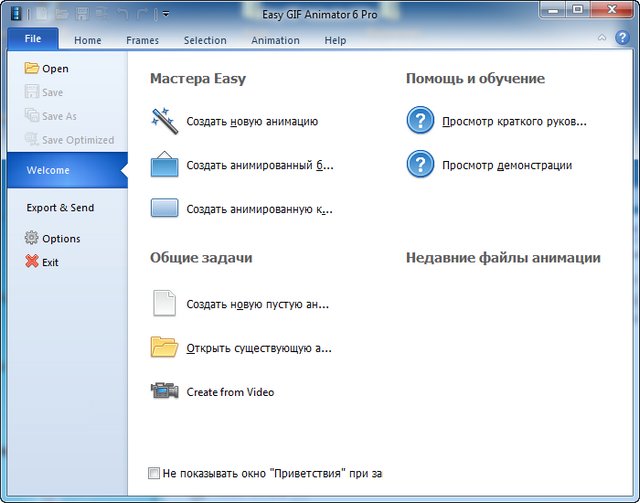Click the video camera Create from Video icon
640x503 pixels.
point(164,391)
